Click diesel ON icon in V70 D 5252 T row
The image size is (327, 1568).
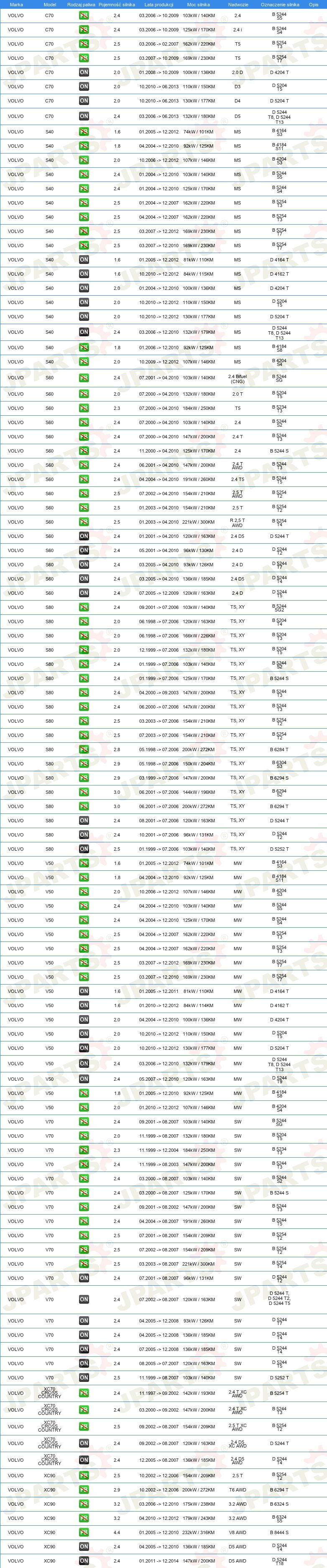click(84, 1378)
